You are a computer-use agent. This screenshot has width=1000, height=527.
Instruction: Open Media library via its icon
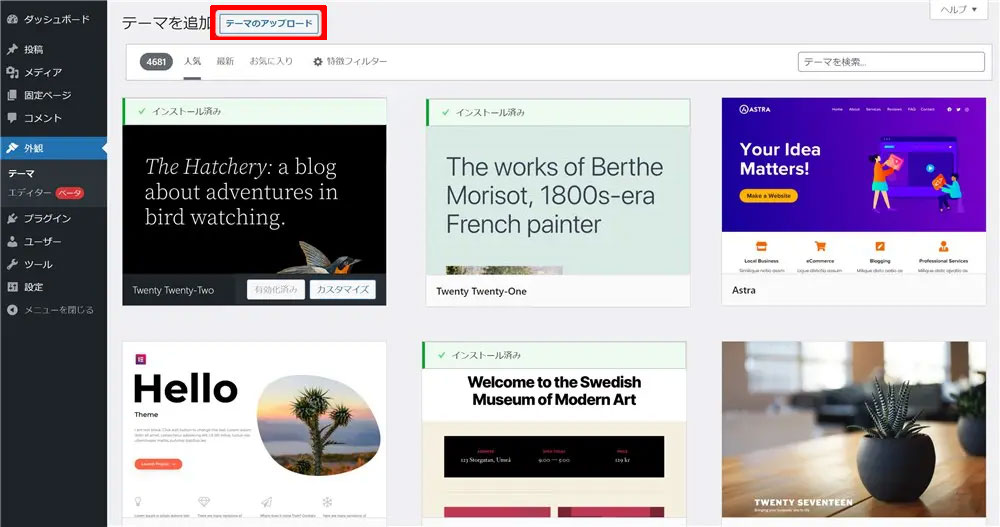coord(12,72)
